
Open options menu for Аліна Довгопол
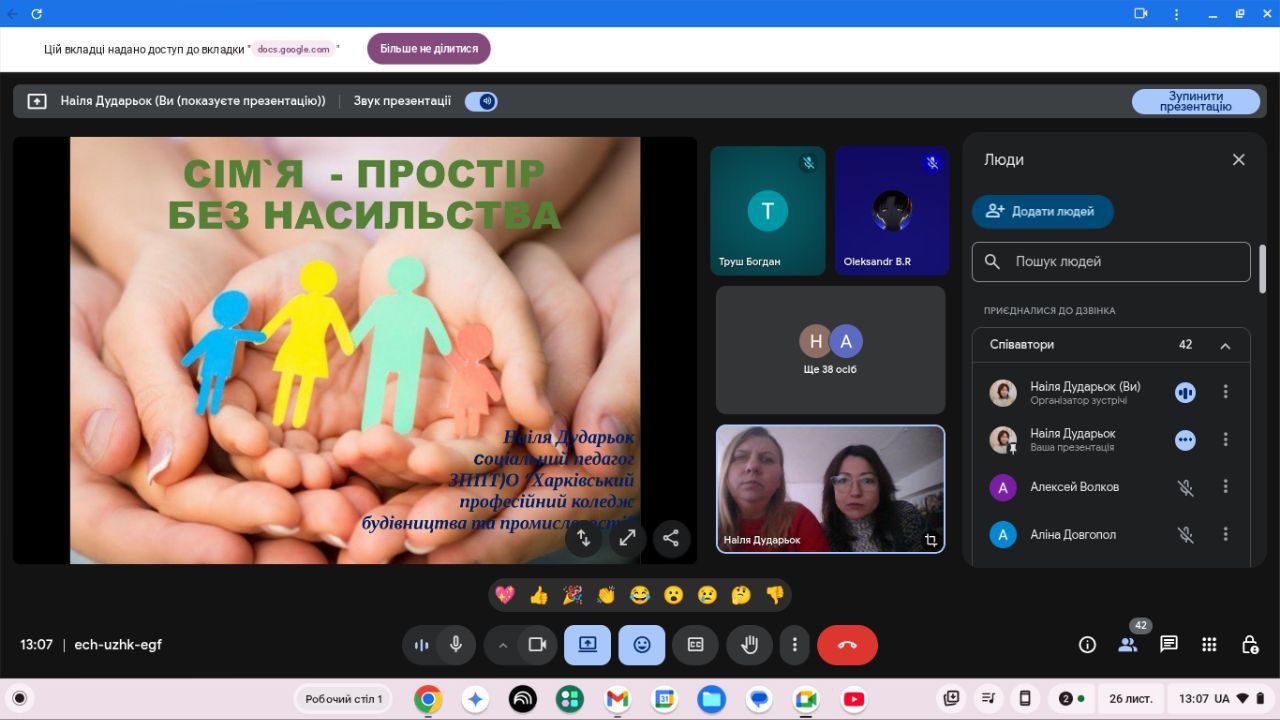click(x=1225, y=535)
